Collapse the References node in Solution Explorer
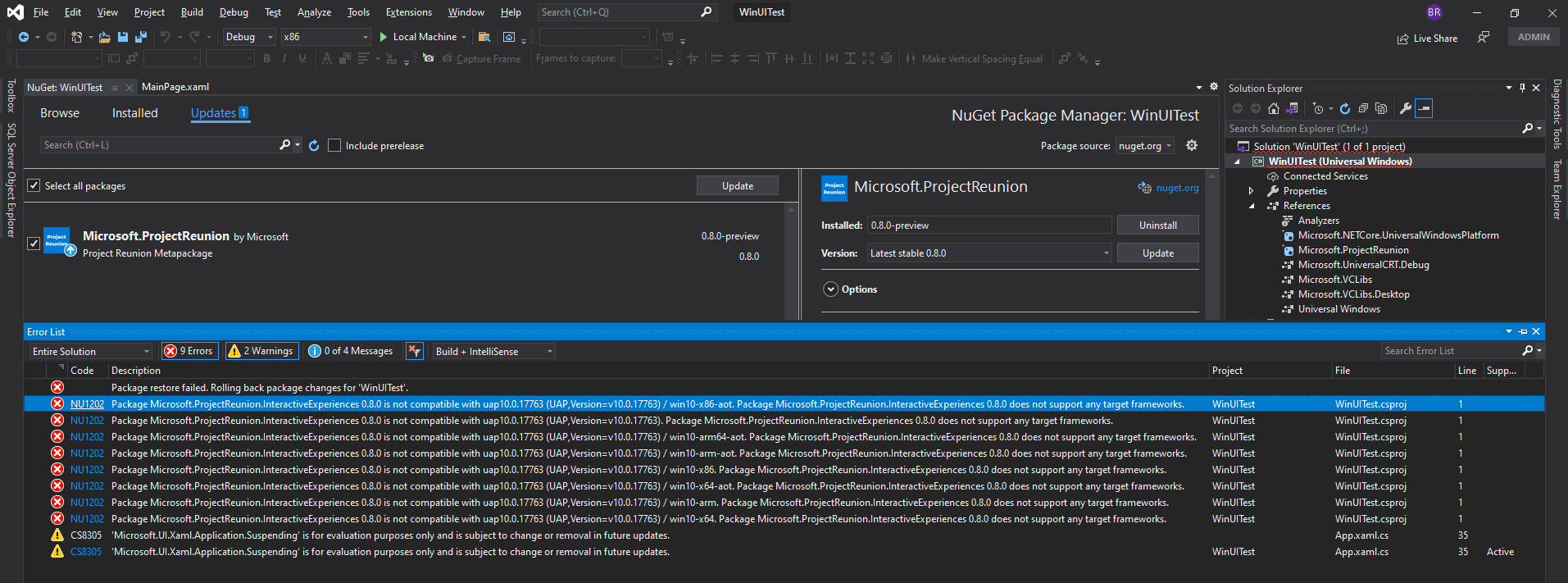This screenshot has height=583, width=1568. point(1252,206)
